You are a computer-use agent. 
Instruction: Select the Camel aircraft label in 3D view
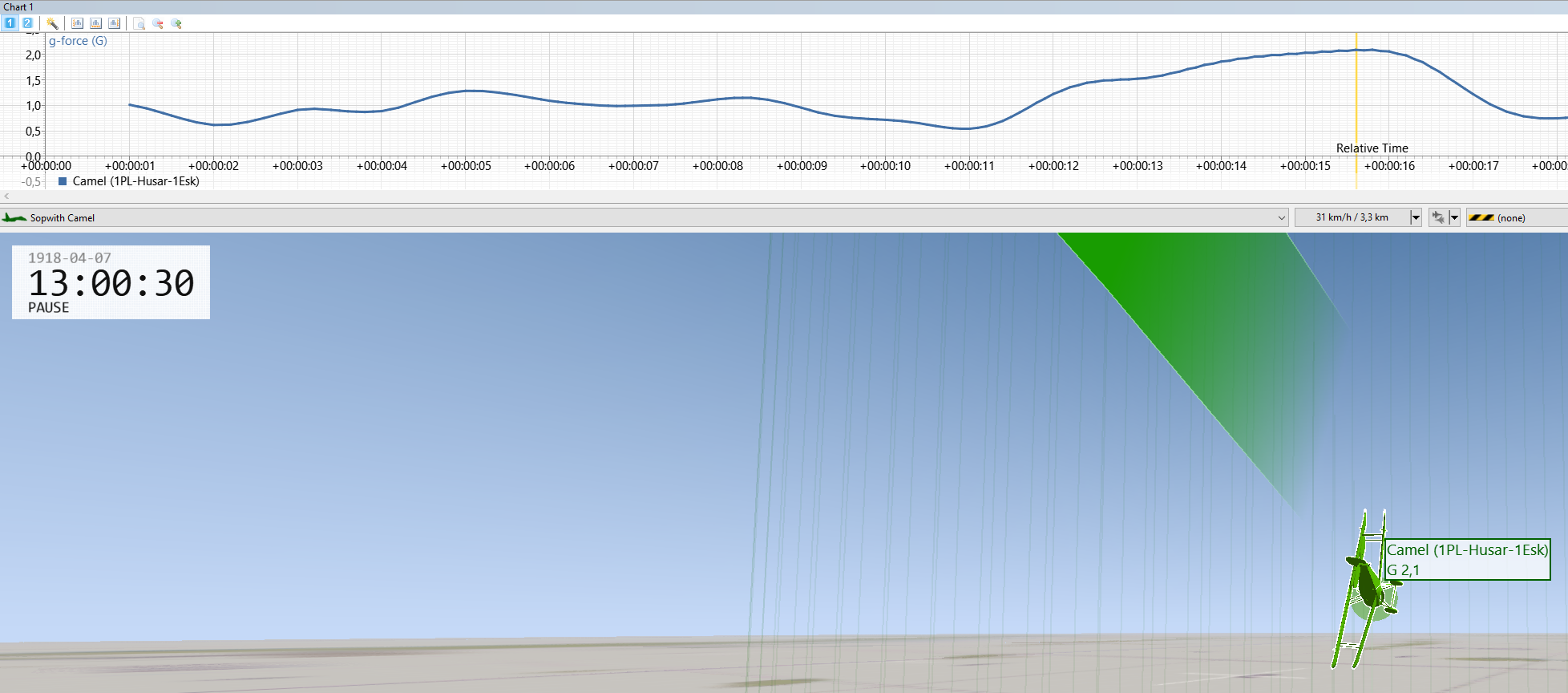point(1468,559)
